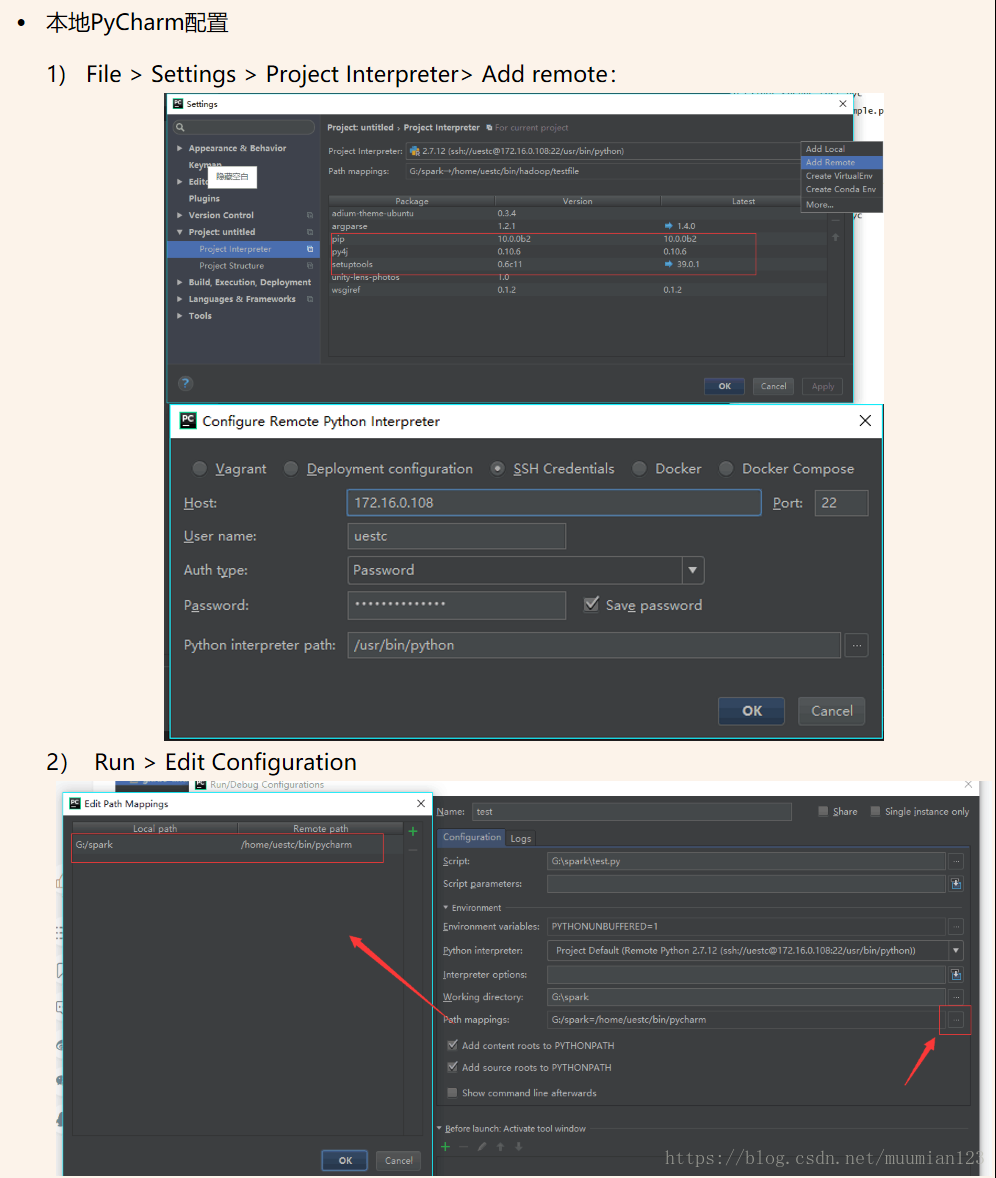Expand the Tools settings node
Image resolution: width=996 pixels, height=1178 pixels.
180,316
